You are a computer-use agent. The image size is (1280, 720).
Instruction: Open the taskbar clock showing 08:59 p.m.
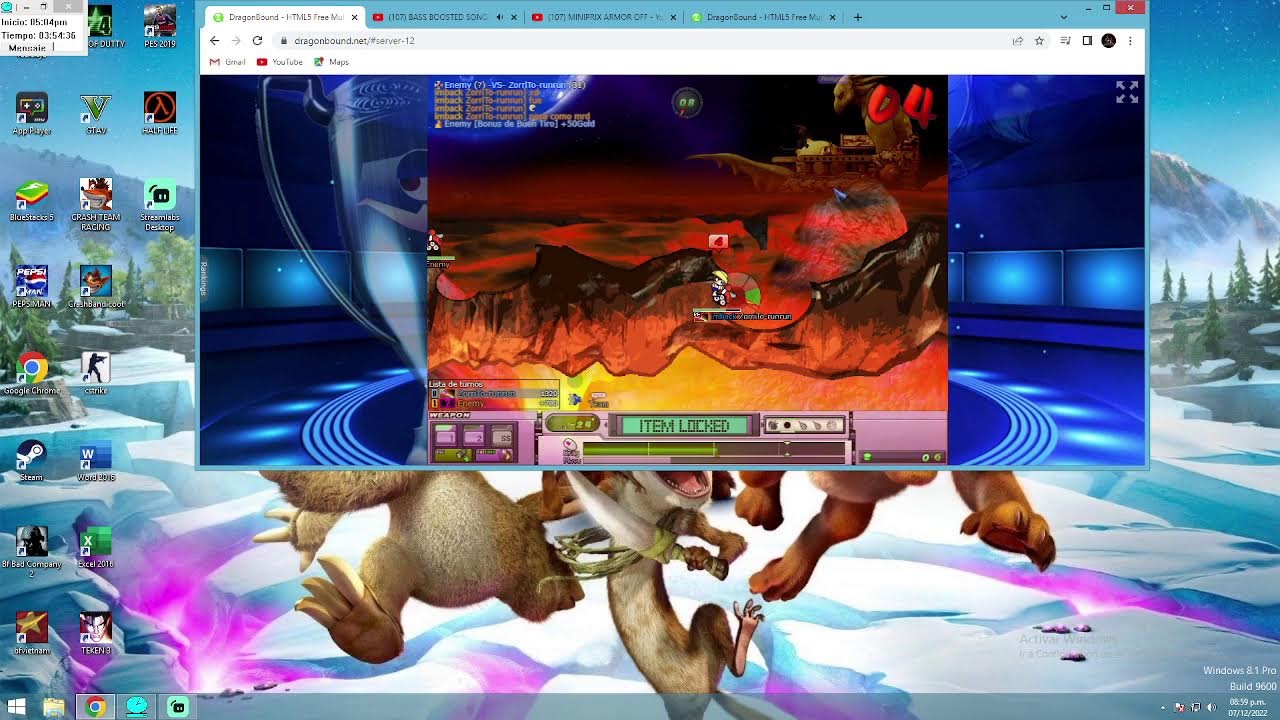(1250, 707)
